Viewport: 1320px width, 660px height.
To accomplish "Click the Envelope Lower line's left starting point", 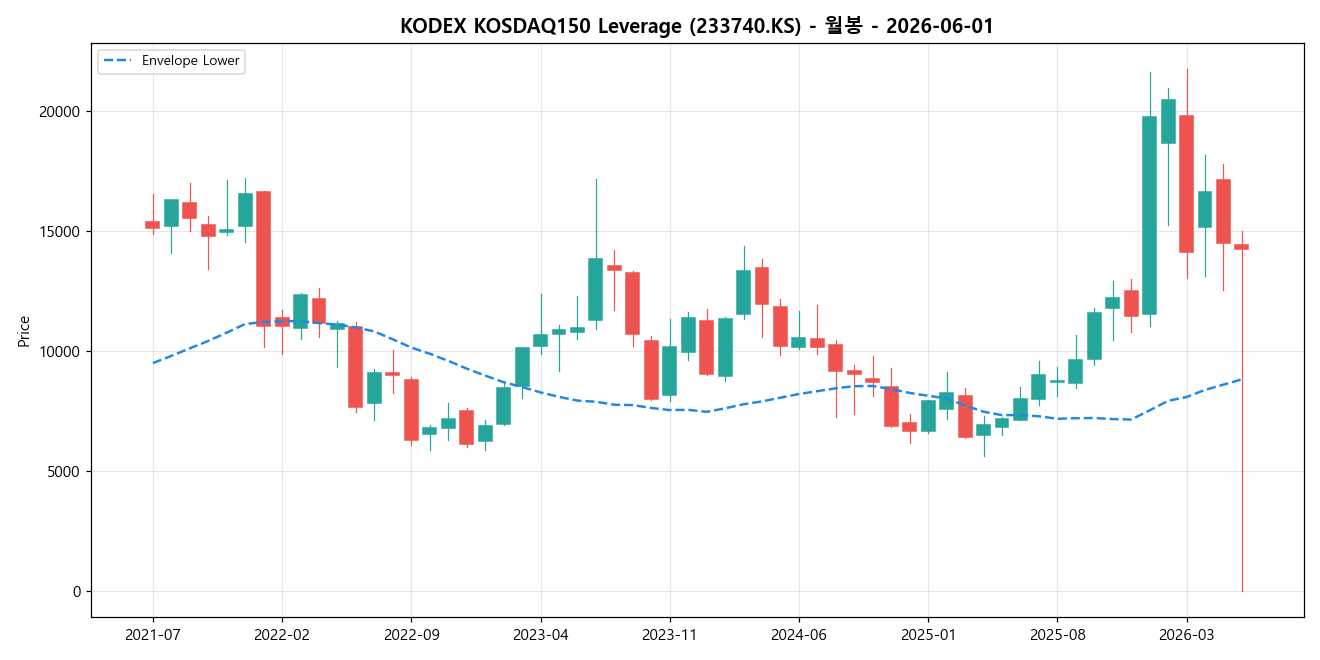I will coord(153,363).
